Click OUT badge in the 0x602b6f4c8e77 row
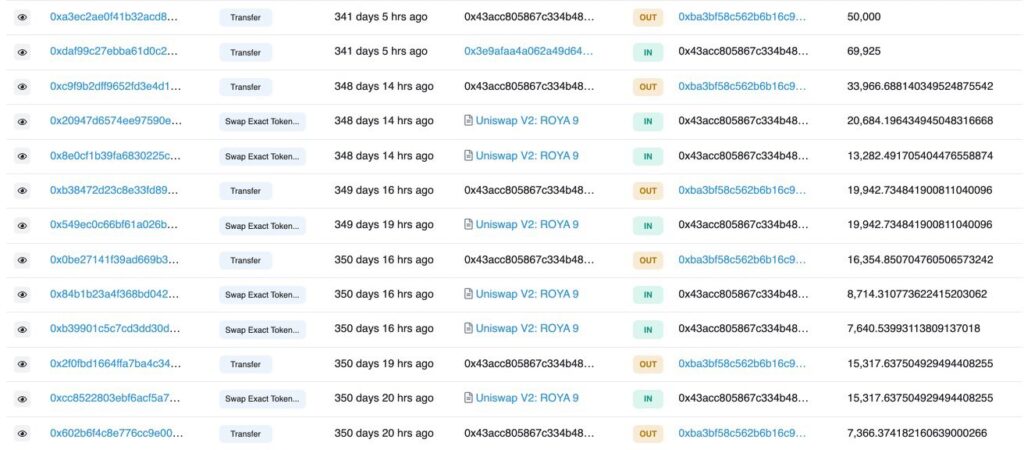1024x450 pixels. [648, 433]
